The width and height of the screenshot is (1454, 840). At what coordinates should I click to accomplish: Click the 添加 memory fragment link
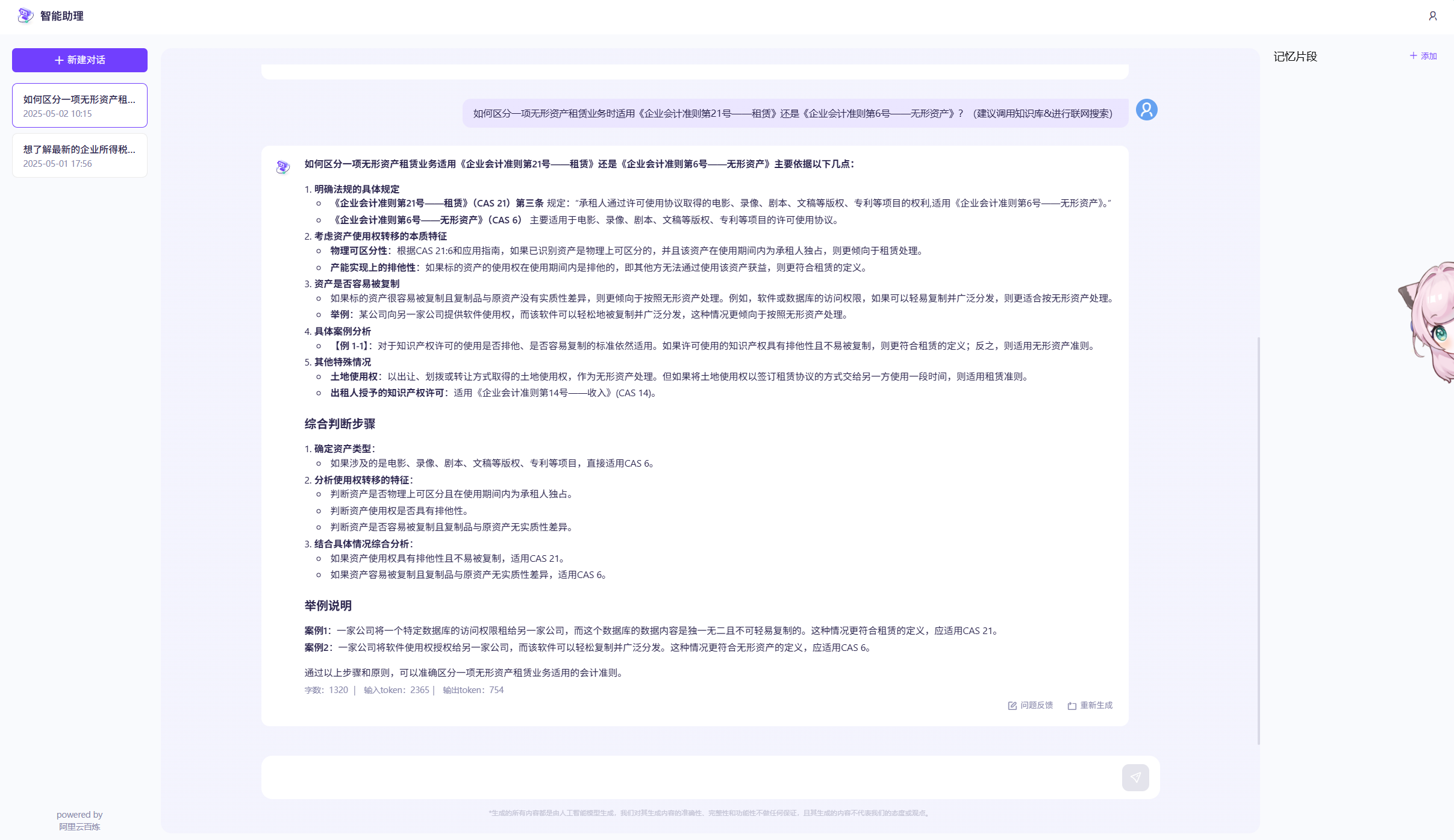tap(1429, 56)
